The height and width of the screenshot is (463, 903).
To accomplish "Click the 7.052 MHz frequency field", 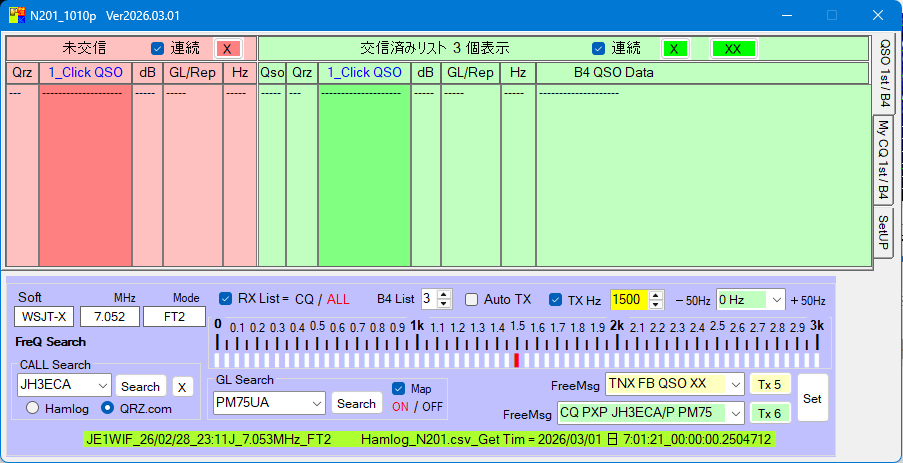I will pyautogui.click(x=110, y=317).
